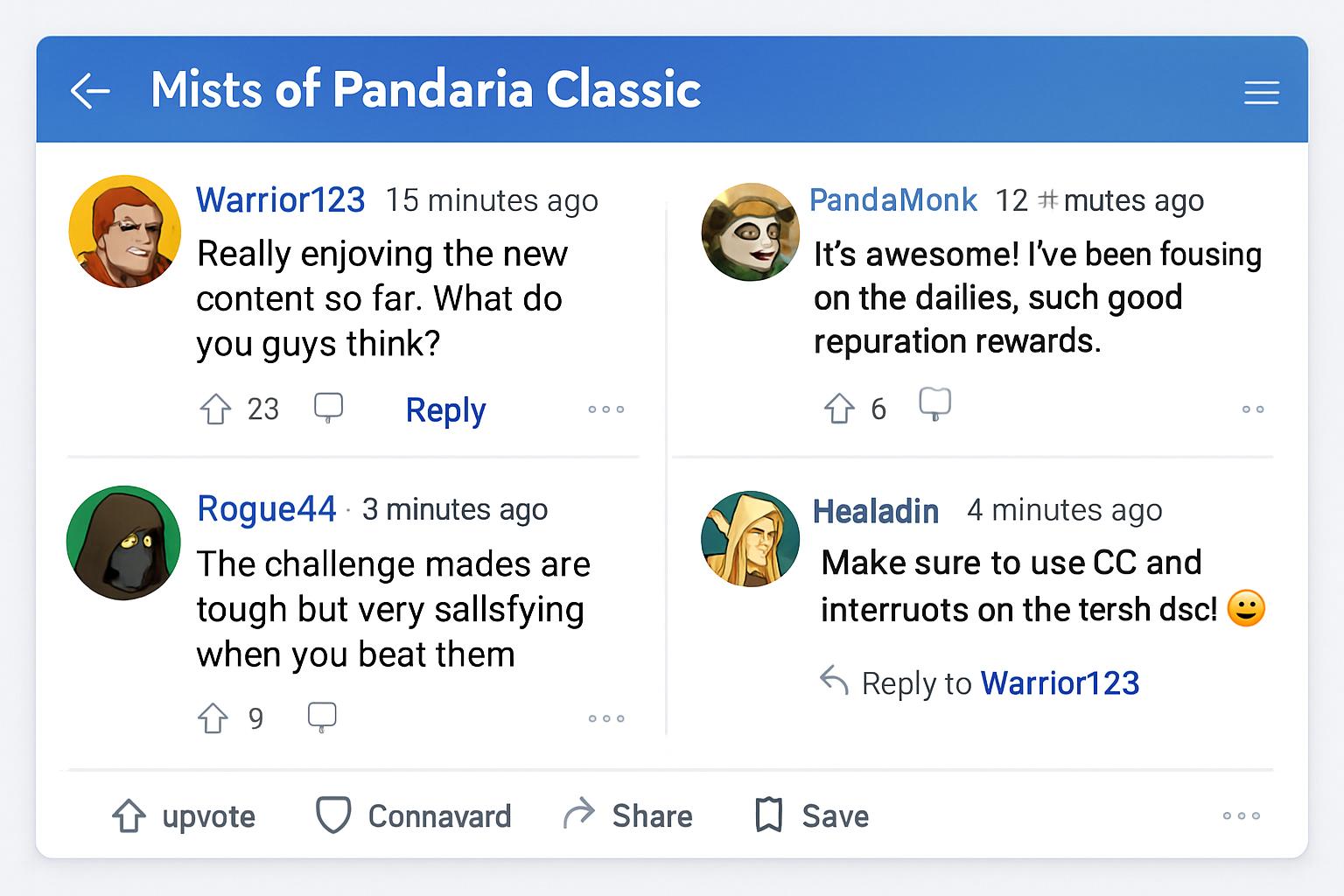Screen dimensions: 1344x896
Task: Open the bottom toolbar more options
Action: (1241, 816)
